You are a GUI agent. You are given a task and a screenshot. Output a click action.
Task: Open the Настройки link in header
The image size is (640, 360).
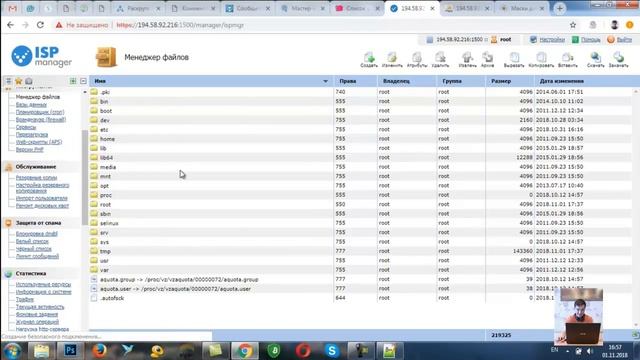552,40
